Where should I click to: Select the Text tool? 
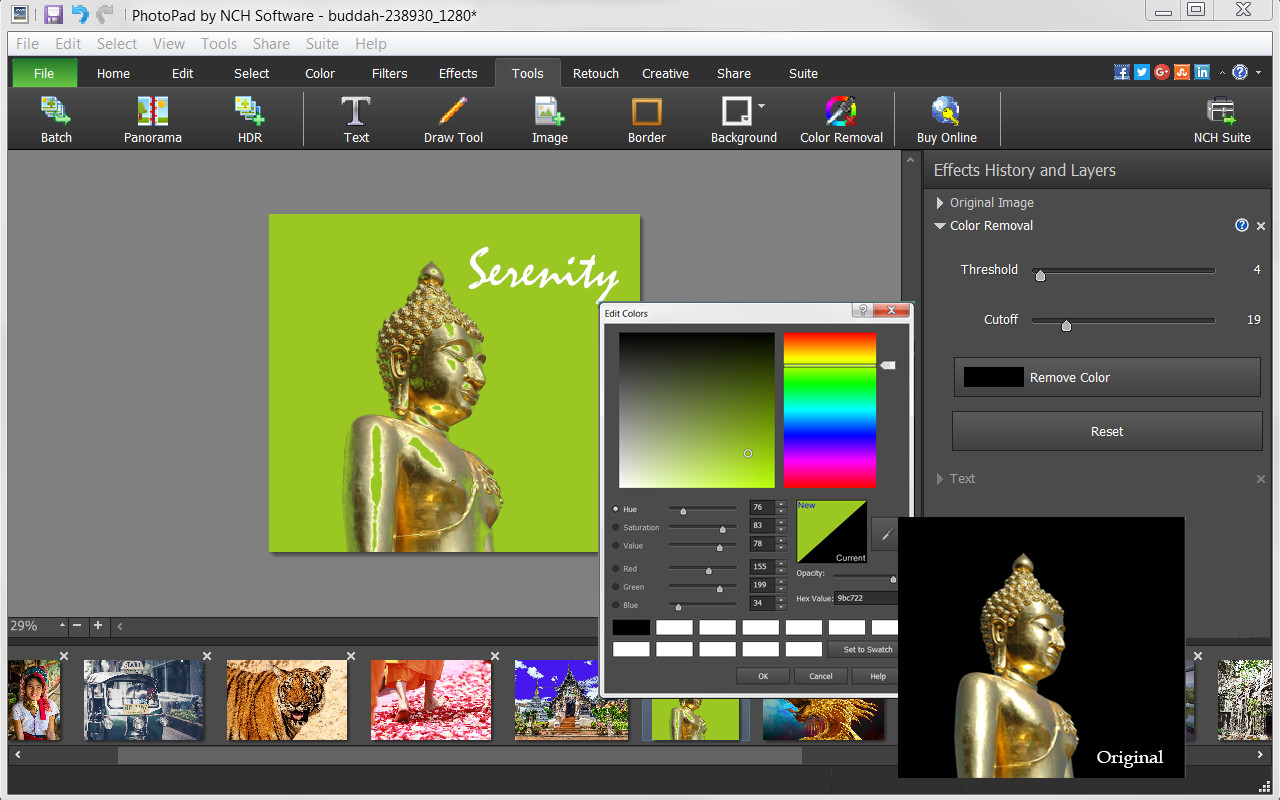pos(356,117)
